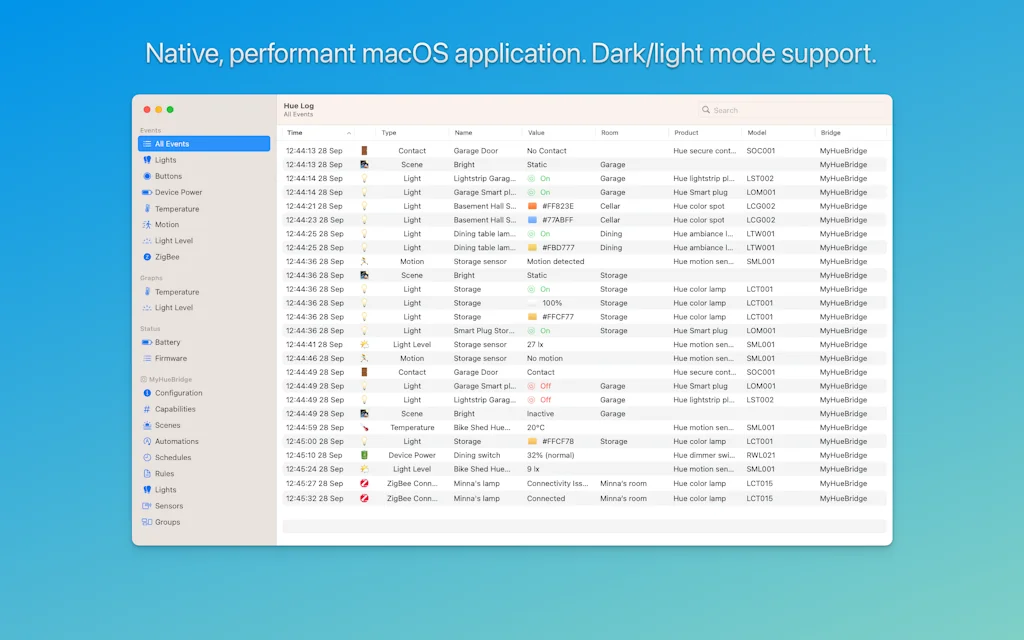Open the Rules bridge section
The image size is (1024, 640).
[164, 474]
